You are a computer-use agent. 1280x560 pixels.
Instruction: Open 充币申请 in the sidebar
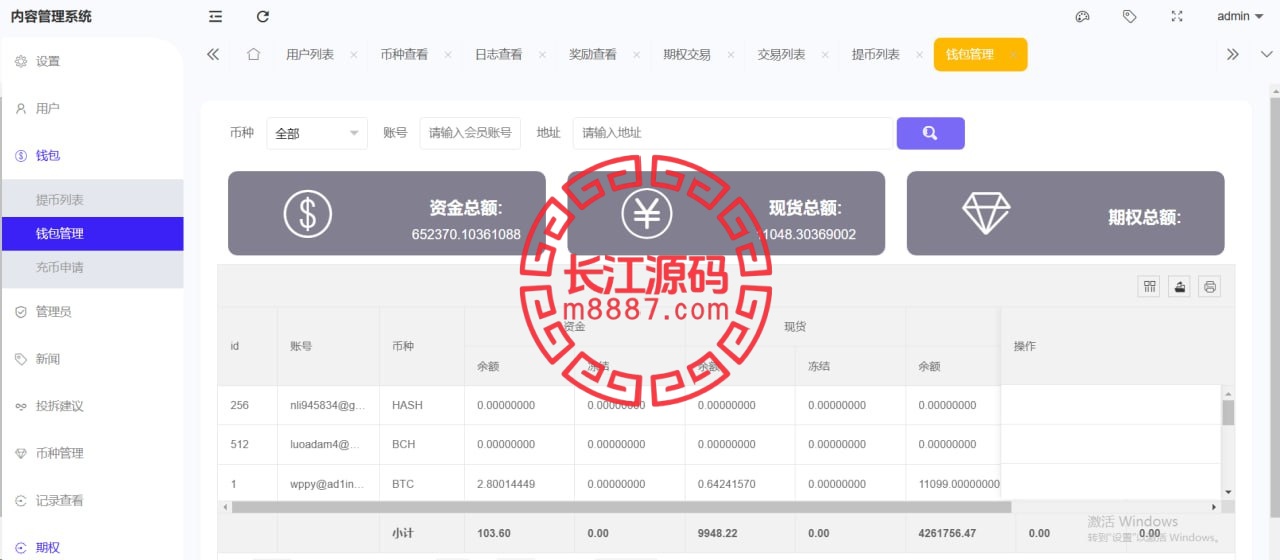pyautogui.click(x=92, y=268)
